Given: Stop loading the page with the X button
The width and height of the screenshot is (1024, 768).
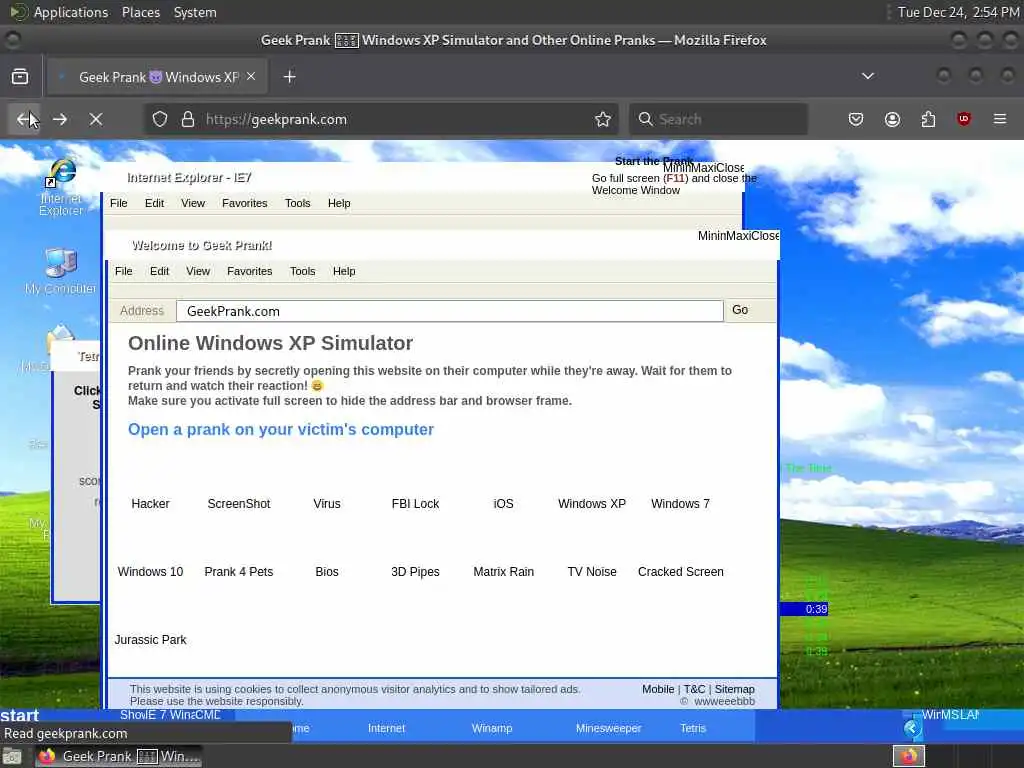Looking at the screenshot, I should [x=96, y=120].
